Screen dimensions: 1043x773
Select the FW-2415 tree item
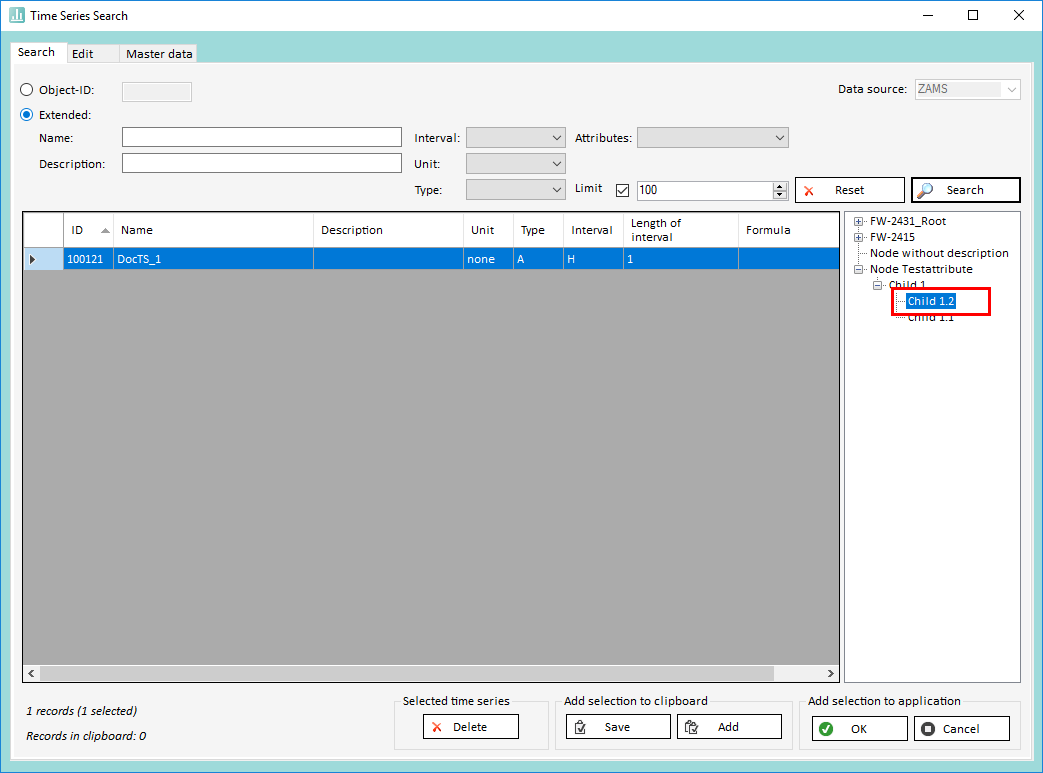pos(893,237)
